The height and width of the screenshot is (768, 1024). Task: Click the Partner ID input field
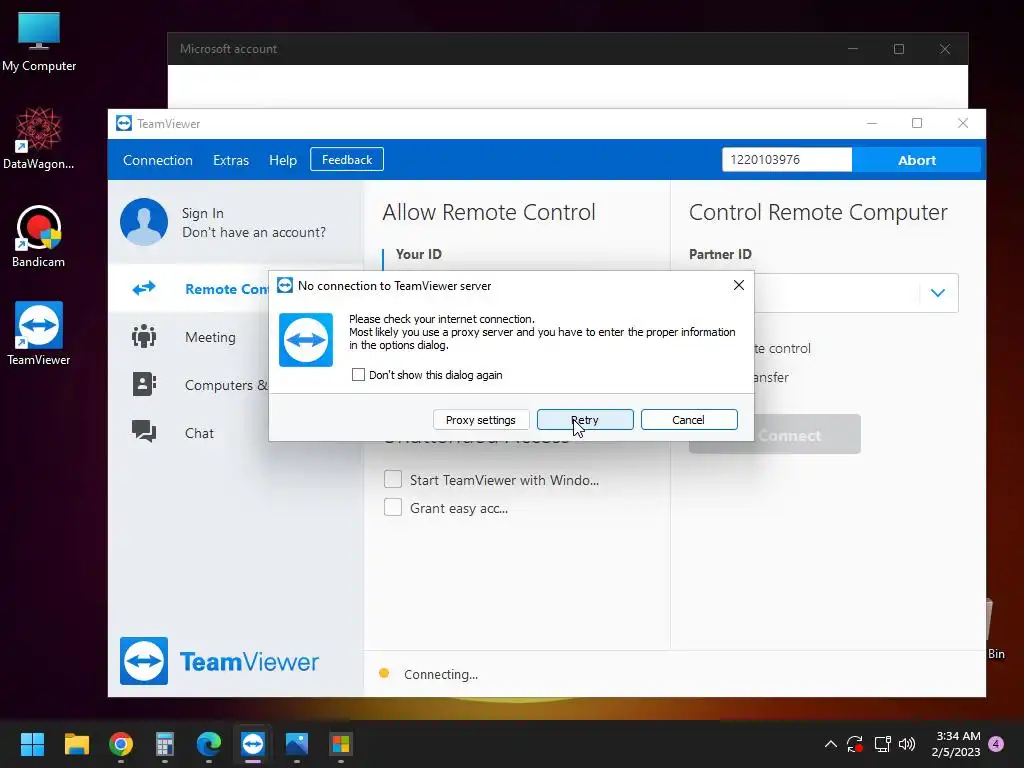(836, 293)
